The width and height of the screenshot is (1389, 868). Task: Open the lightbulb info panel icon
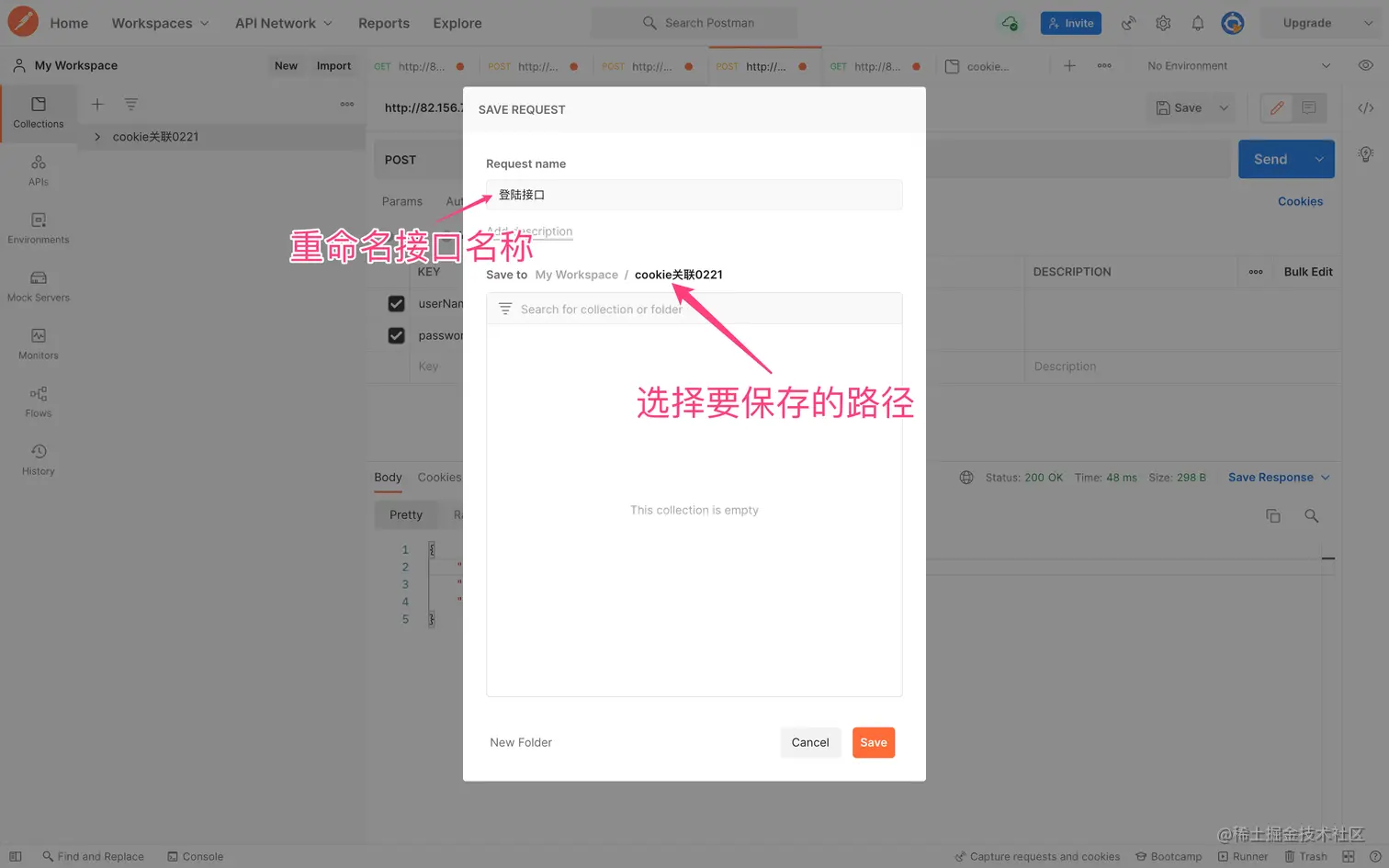pyautogui.click(x=1366, y=153)
